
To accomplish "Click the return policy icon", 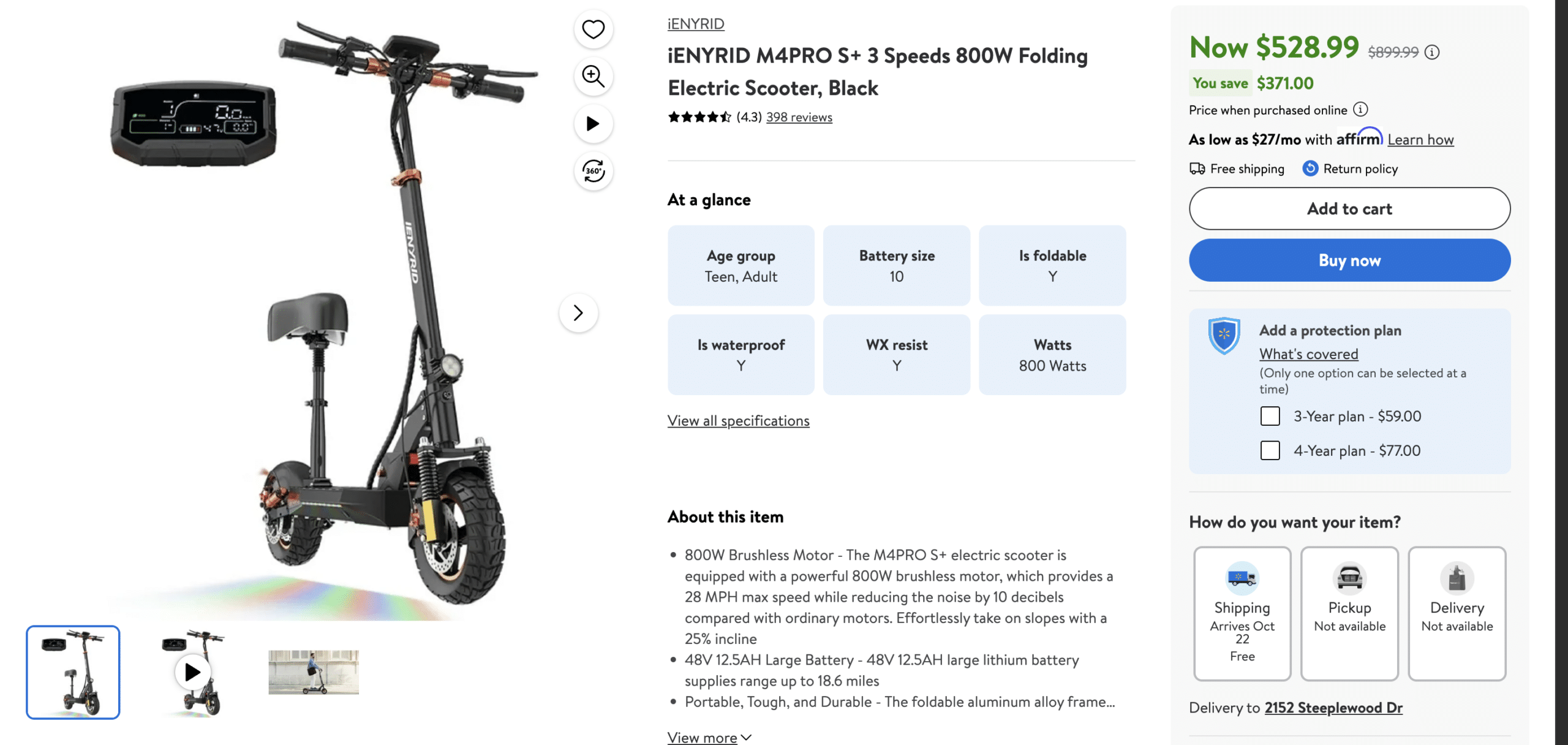I will 1310,168.
